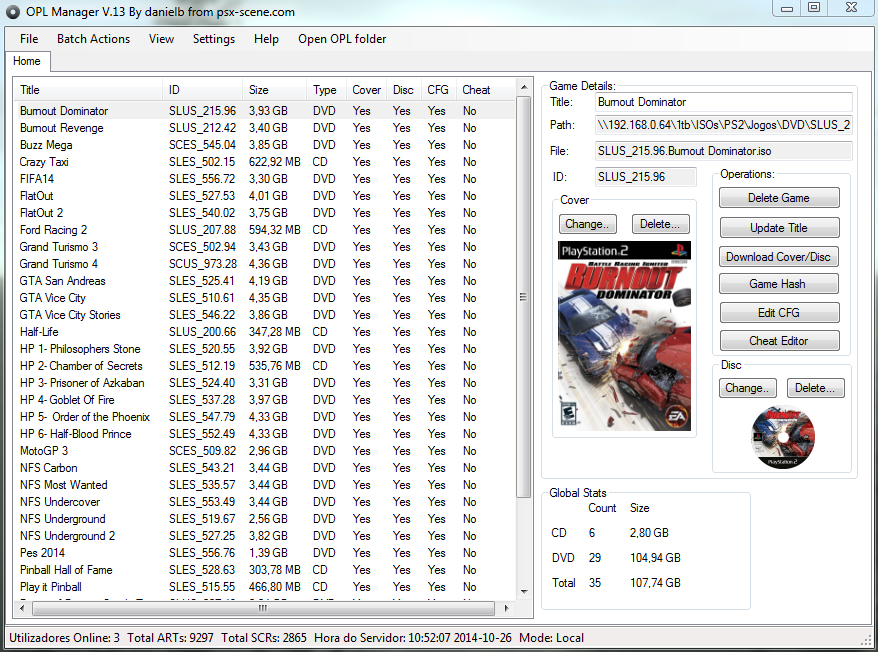
Task: Click horizontal scroll left arrow of game list
Action: [x=22, y=608]
